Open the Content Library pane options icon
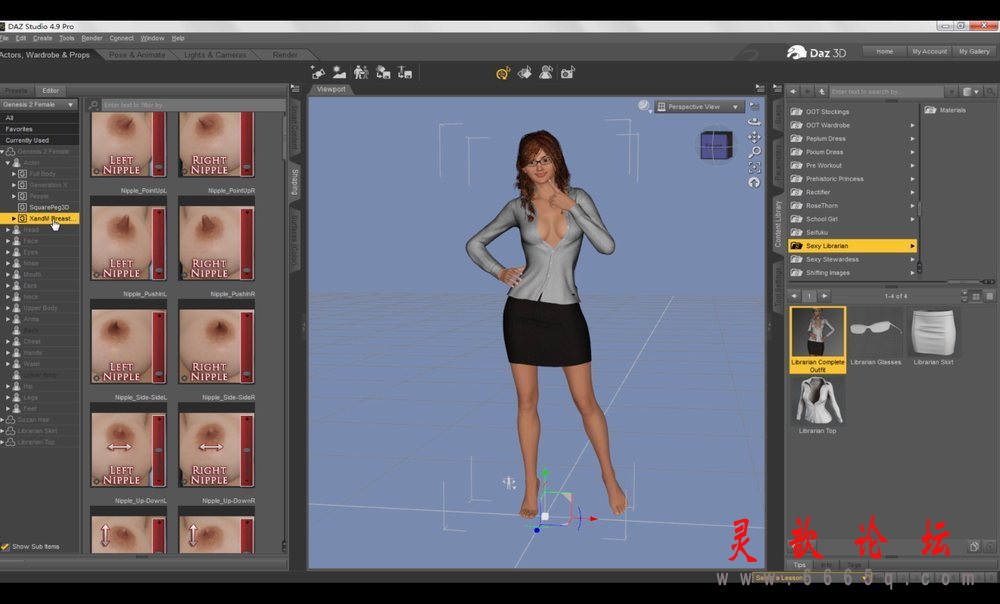Screen dimensions: 1000x604 pyautogui.click(x=777, y=89)
